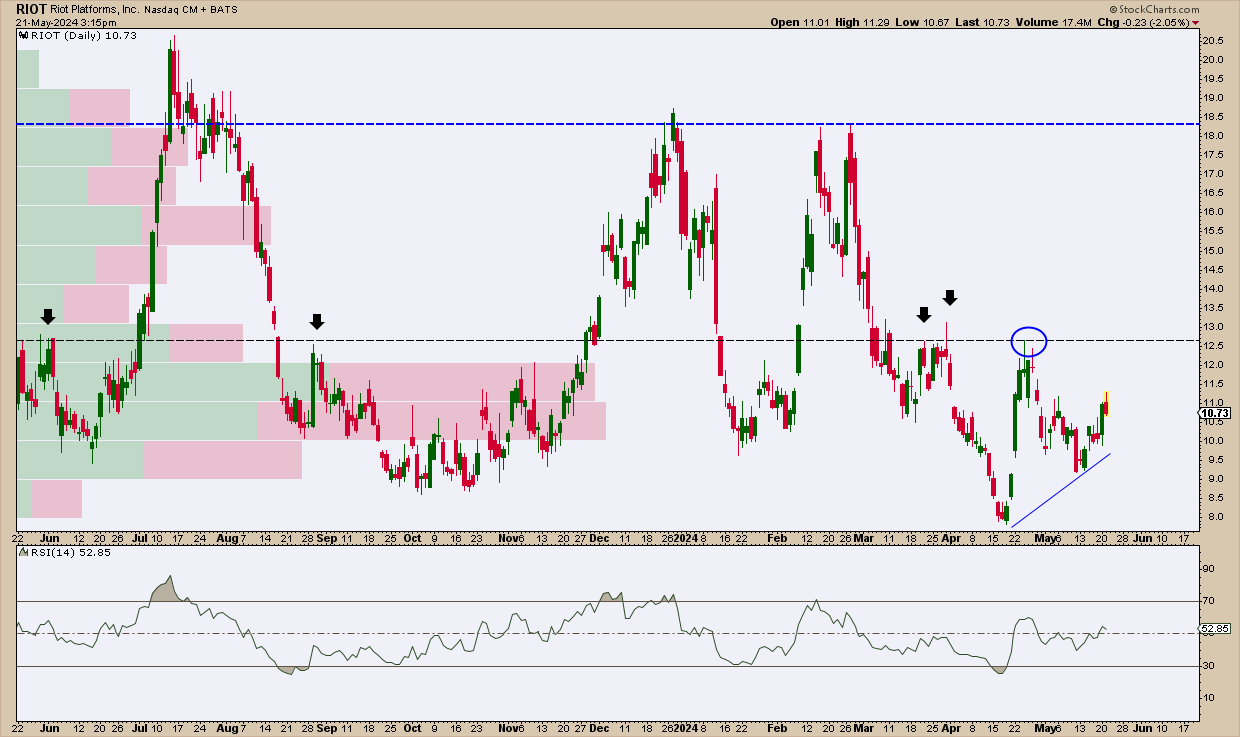Click the 'RIOT (Daily) 10.73' chart legend
This screenshot has width=1240, height=737.
click(78, 35)
